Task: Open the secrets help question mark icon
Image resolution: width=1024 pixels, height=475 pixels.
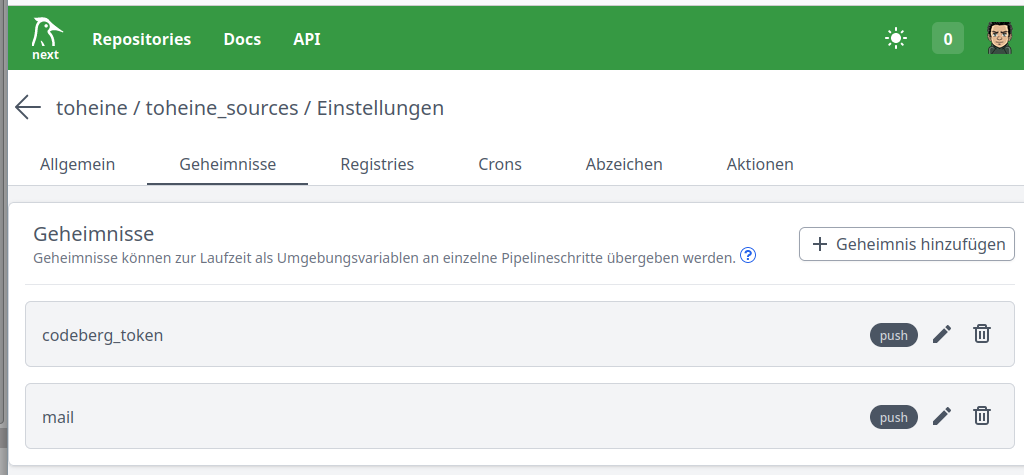Action: [x=747, y=256]
